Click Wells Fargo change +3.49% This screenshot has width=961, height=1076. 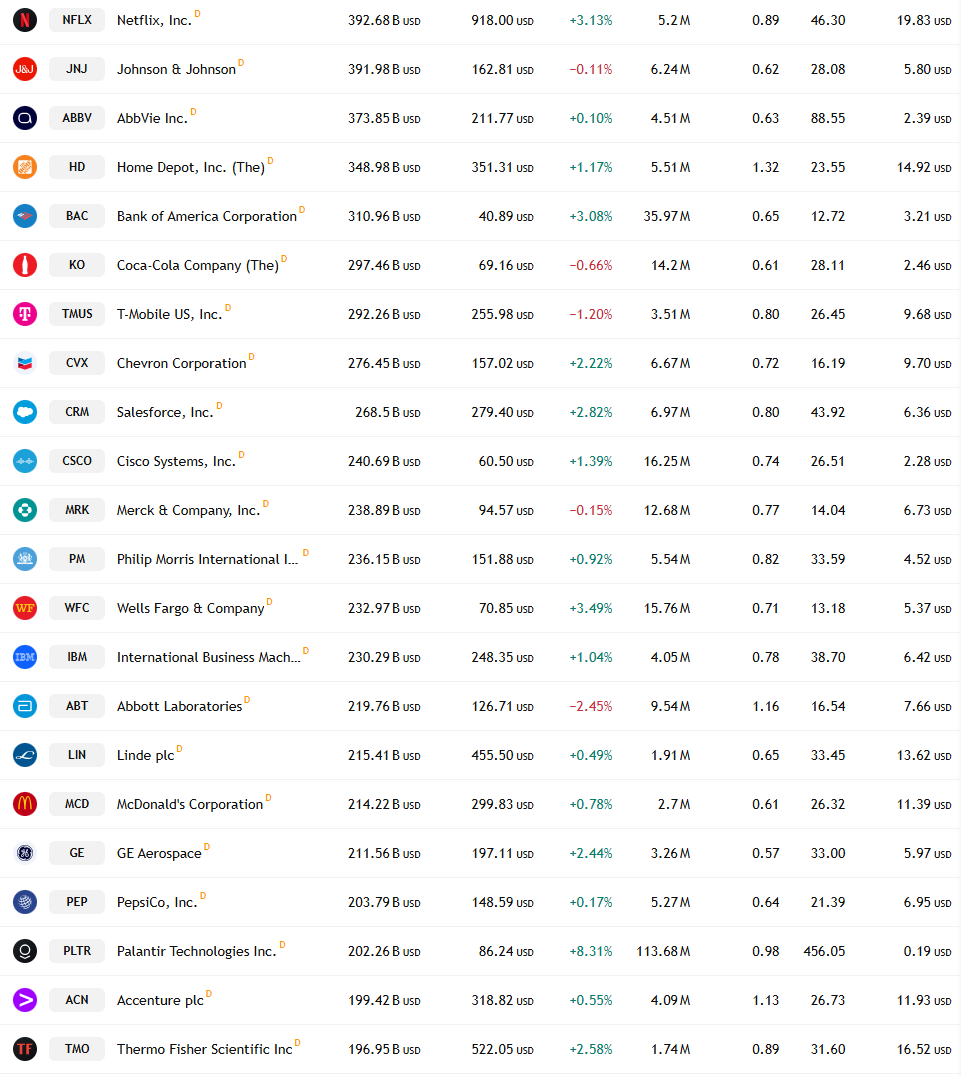click(590, 608)
